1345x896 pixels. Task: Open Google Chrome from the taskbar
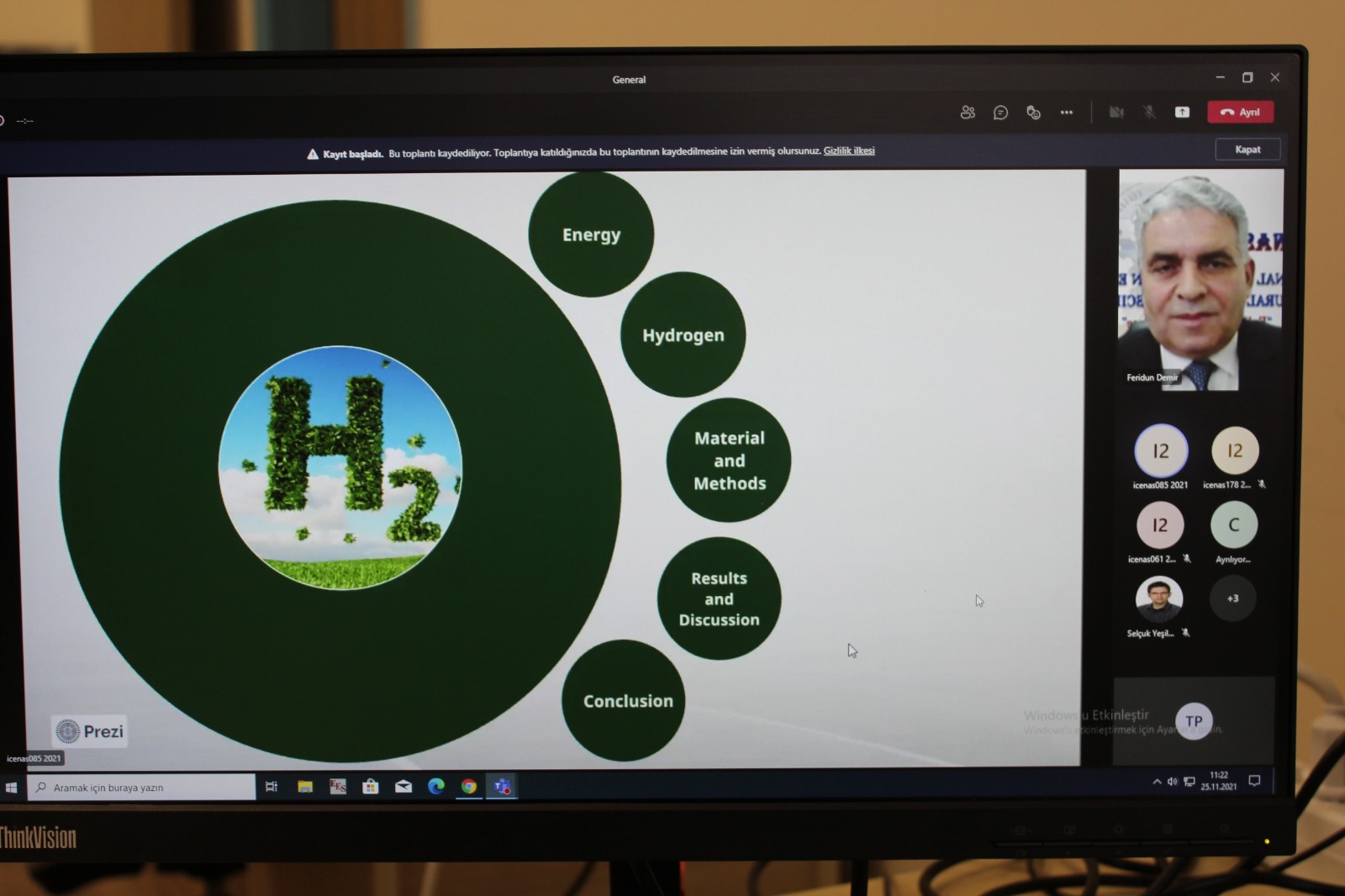click(x=469, y=787)
